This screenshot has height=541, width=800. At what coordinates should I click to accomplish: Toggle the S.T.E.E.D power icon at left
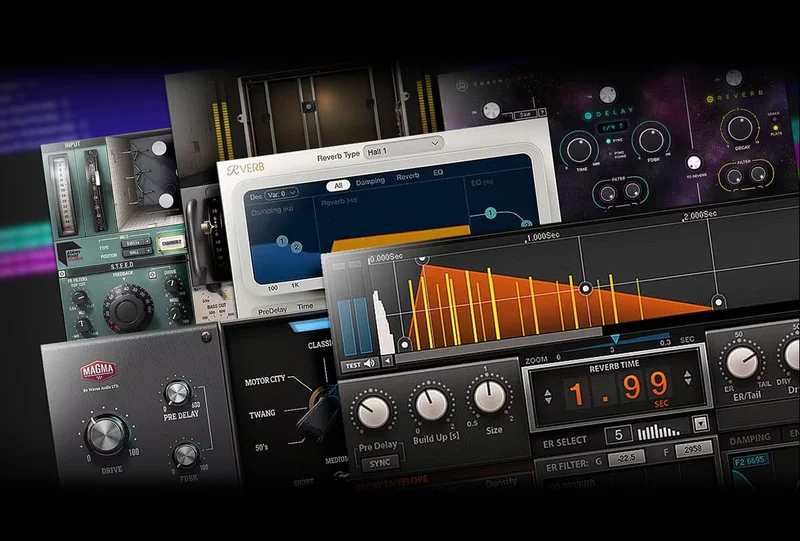tap(62, 274)
